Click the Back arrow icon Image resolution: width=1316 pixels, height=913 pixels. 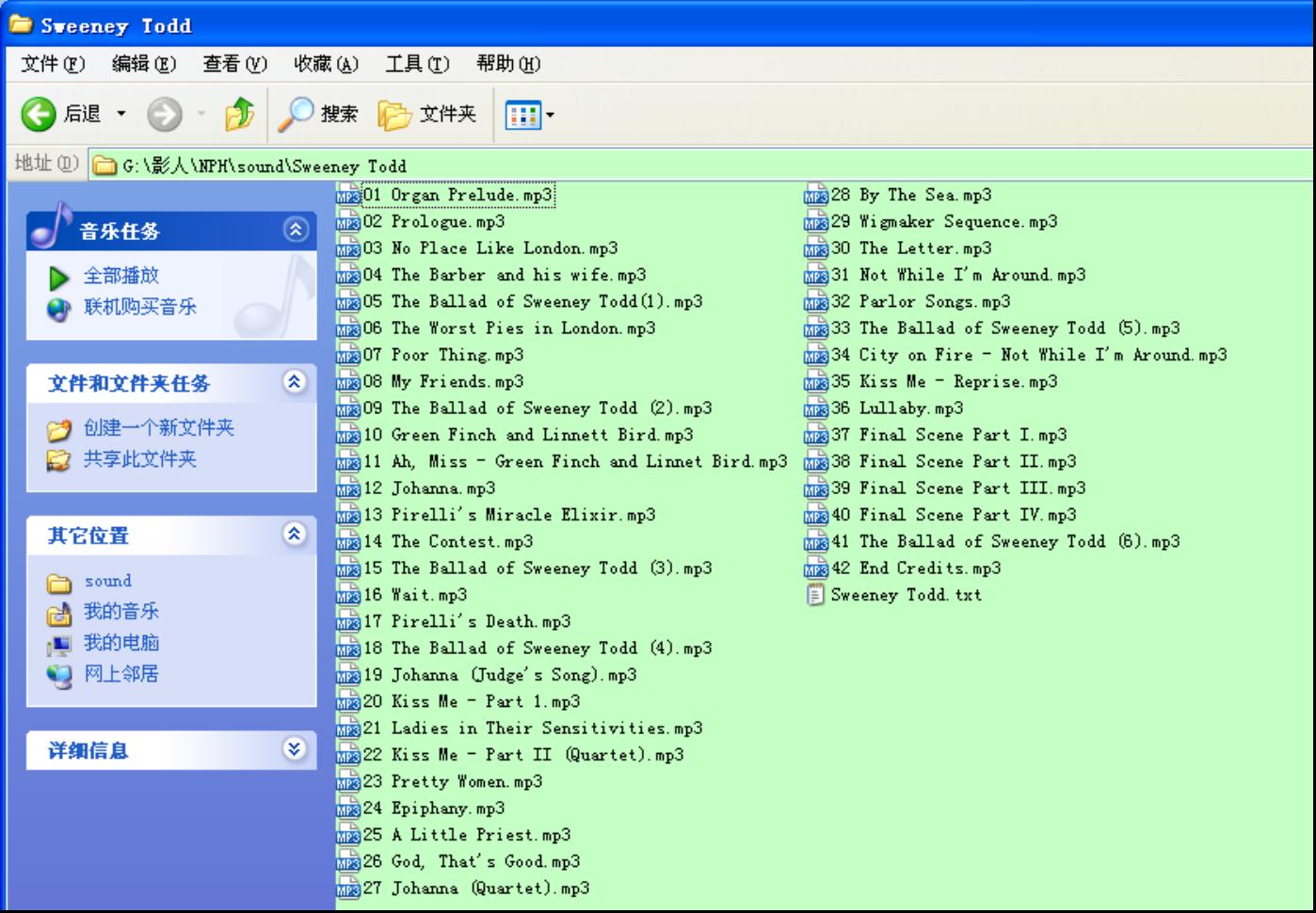pyautogui.click(x=39, y=114)
